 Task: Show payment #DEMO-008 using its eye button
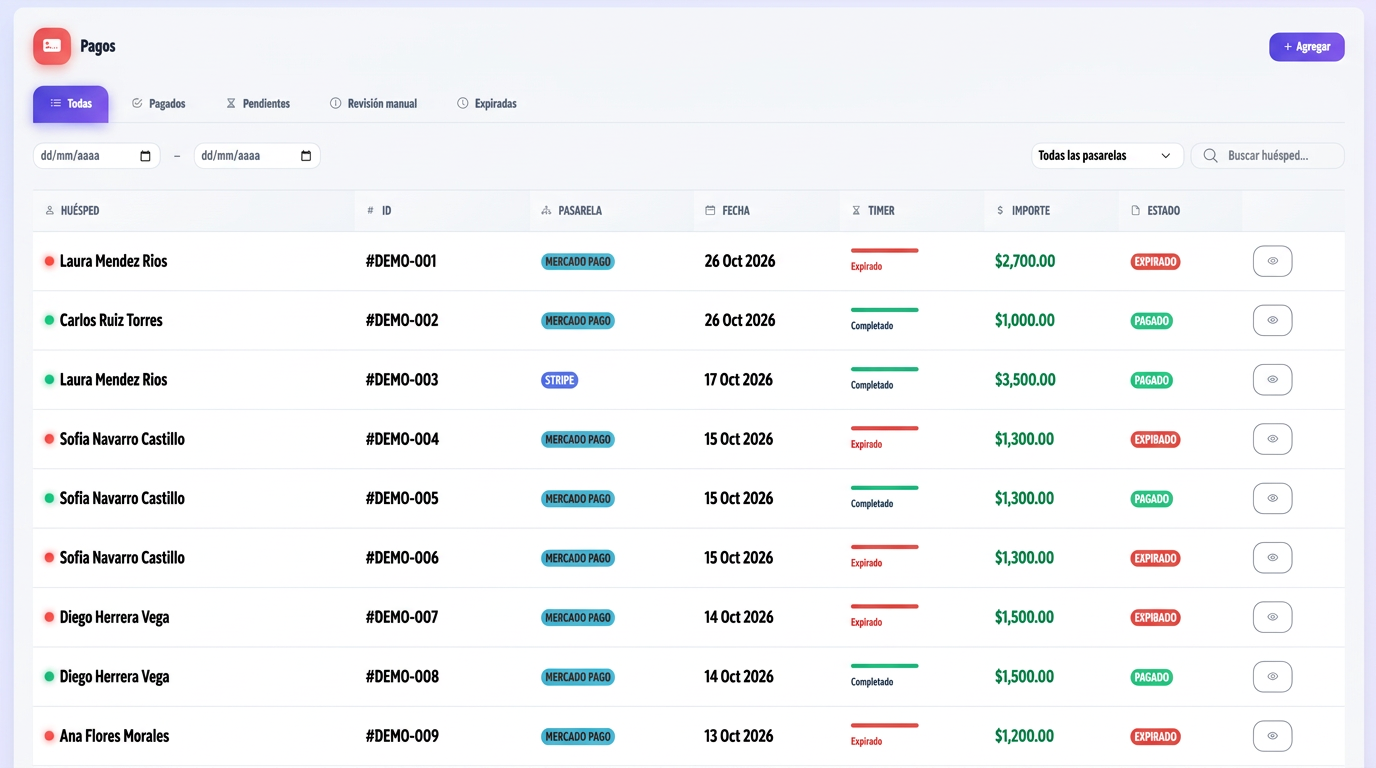click(1272, 676)
